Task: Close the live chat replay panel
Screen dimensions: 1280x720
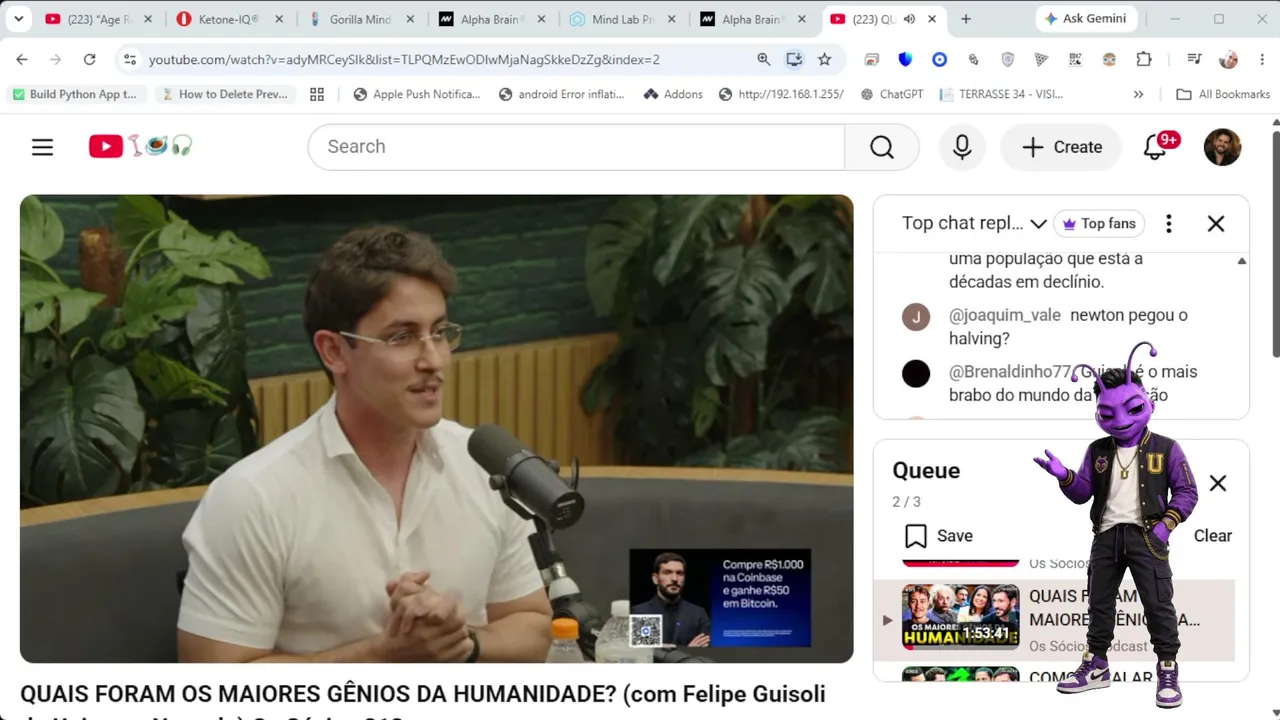Action: point(1216,224)
